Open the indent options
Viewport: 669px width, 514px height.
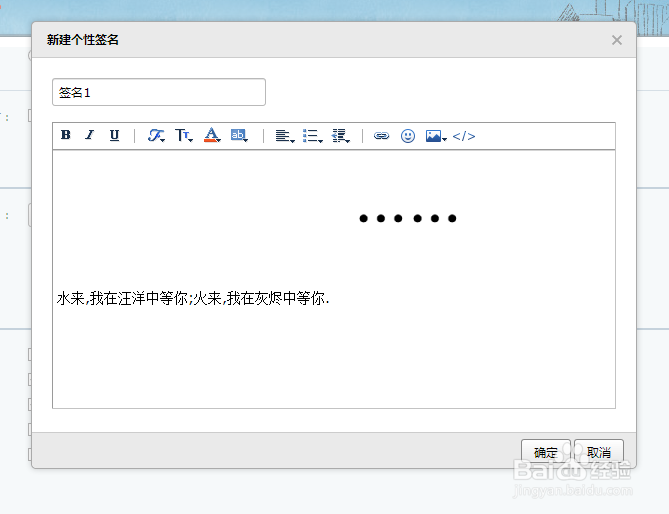(x=340, y=136)
